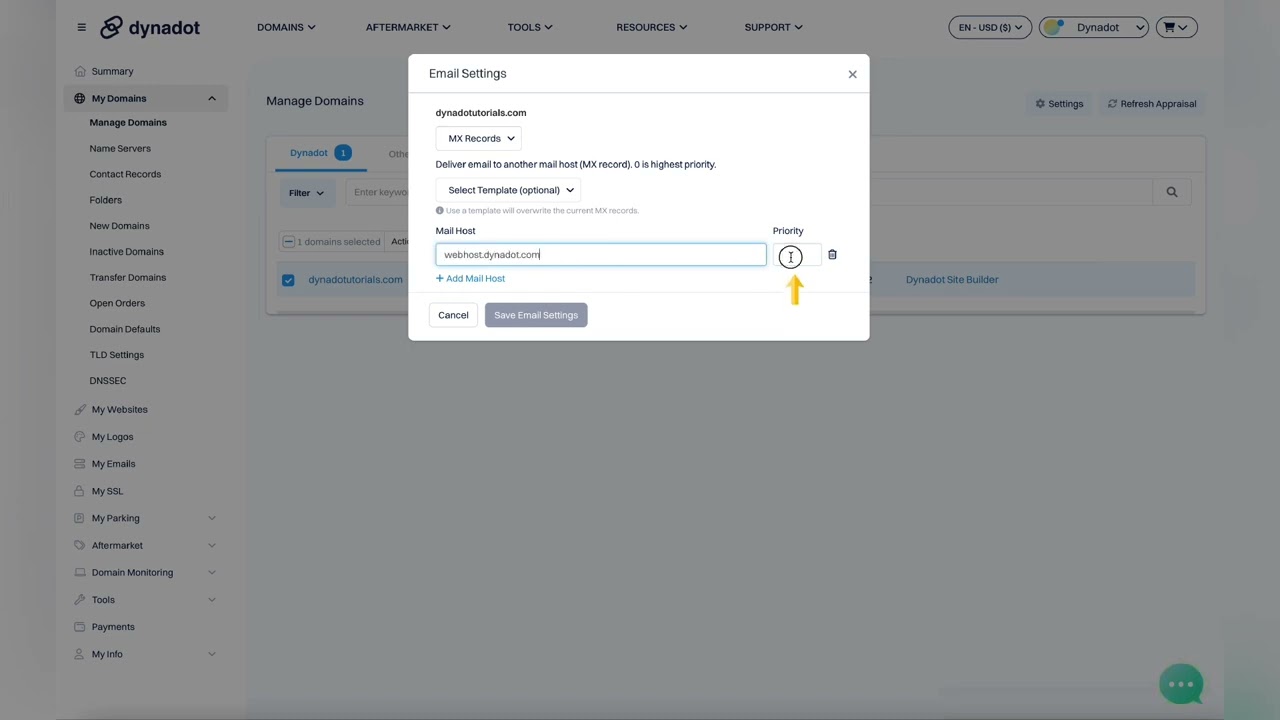Image resolution: width=1280 pixels, height=720 pixels.
Task: Click the My Emails sidebar icon
Action: (x=80, y=464)
